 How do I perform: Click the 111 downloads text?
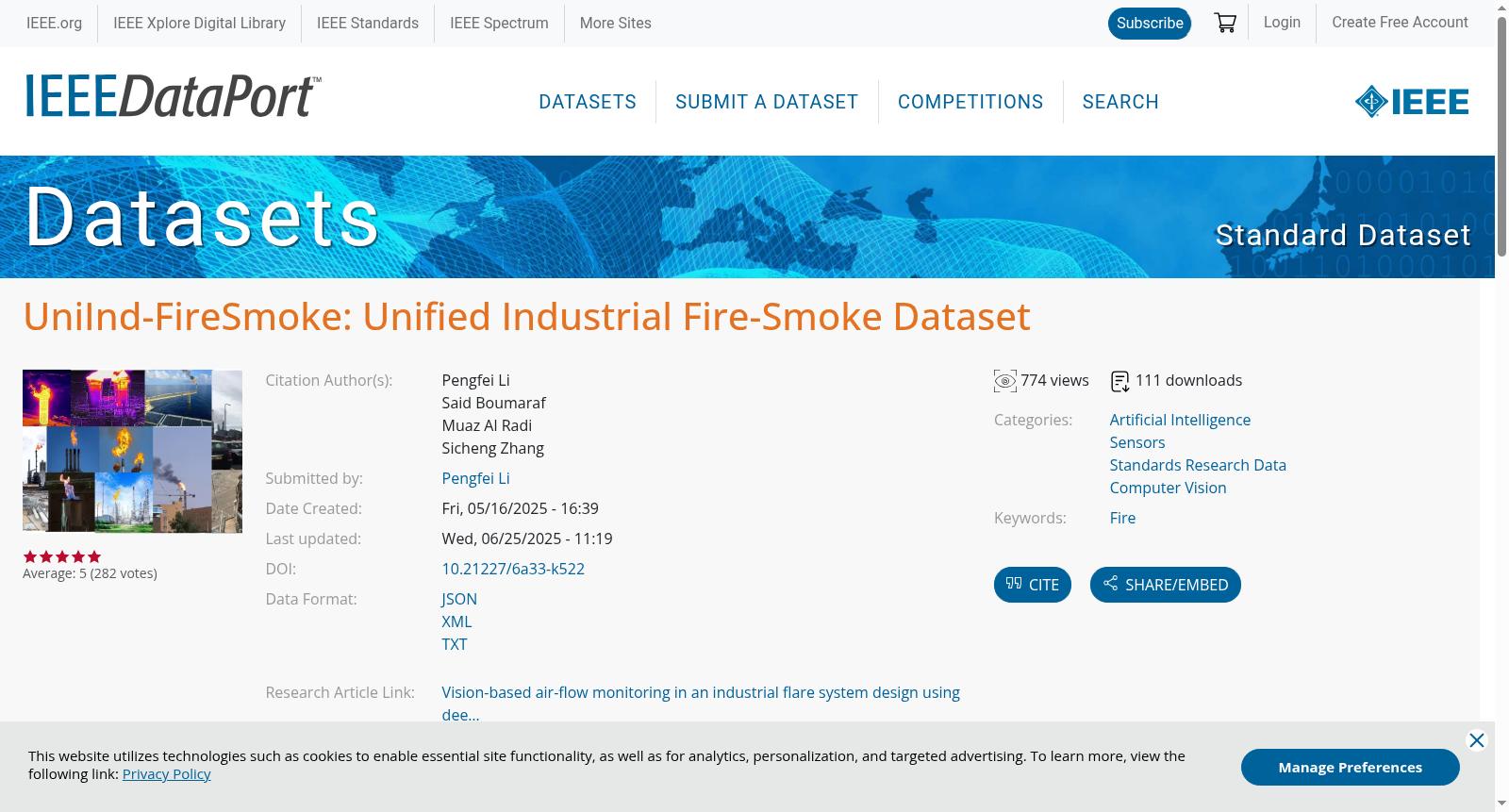[x=1188, y=380]
